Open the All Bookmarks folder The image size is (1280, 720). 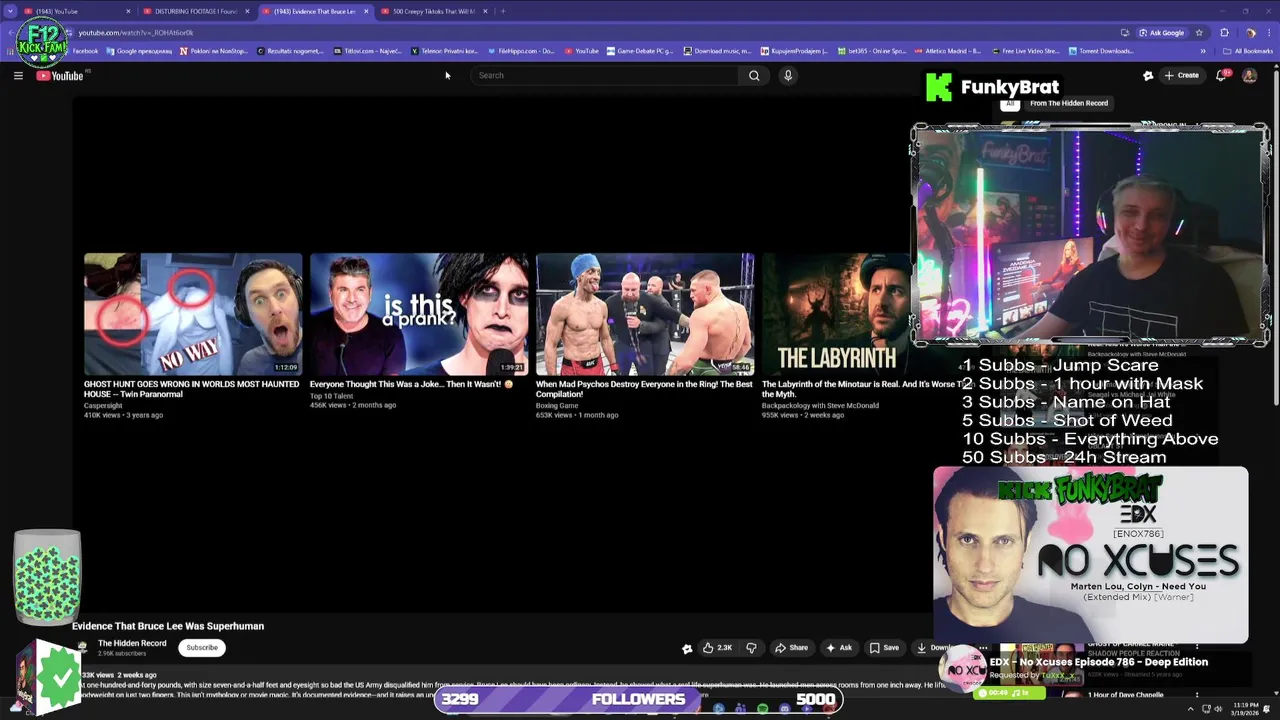point(1250,51)
